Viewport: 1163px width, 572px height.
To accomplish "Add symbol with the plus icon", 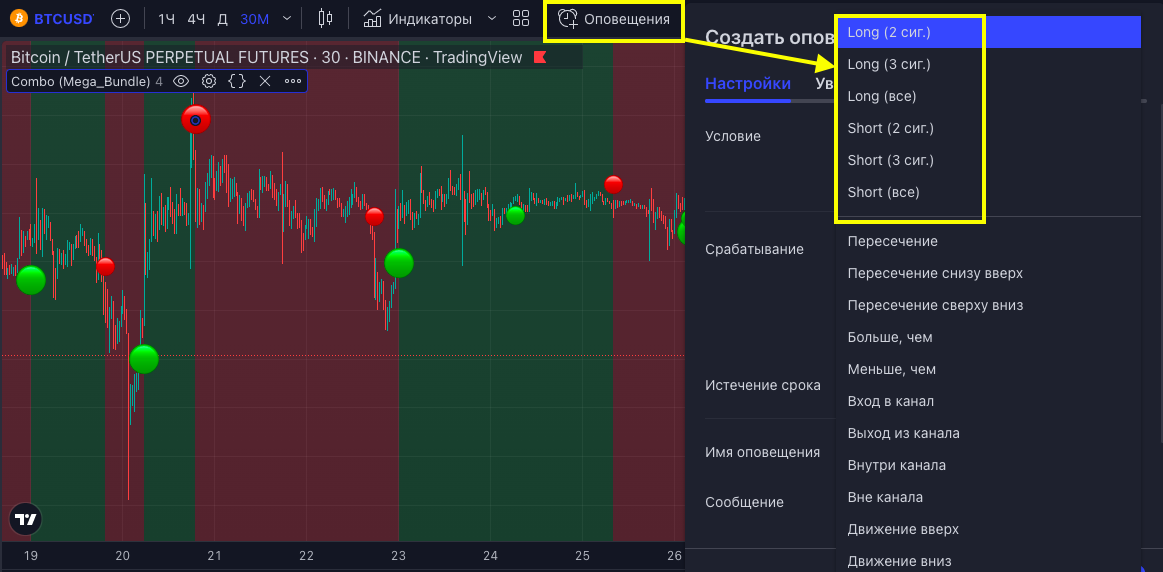I will [120, 19].
